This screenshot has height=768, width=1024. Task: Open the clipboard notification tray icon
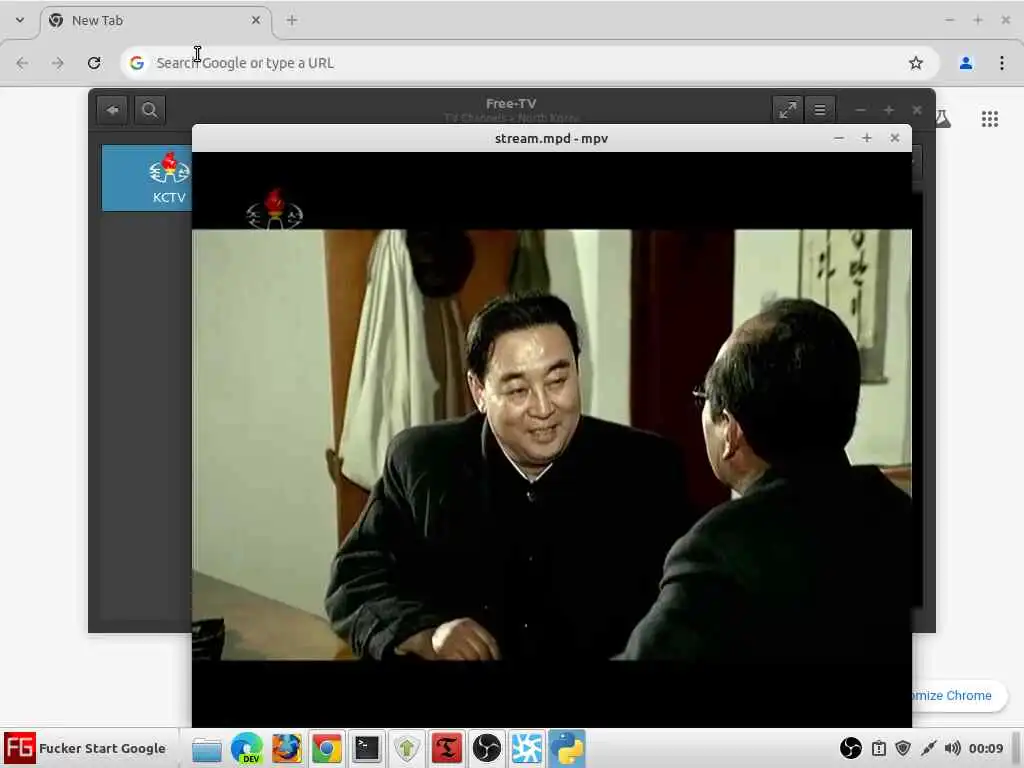[x=879, y=748]
